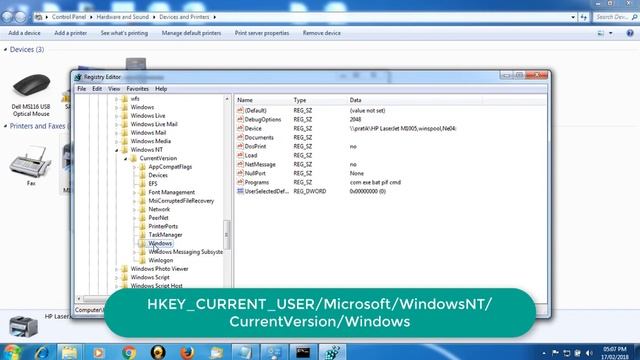Collapse the CurrentVersion registry key
This screenshot has height=360, width=640.
(x=125, y=158)
